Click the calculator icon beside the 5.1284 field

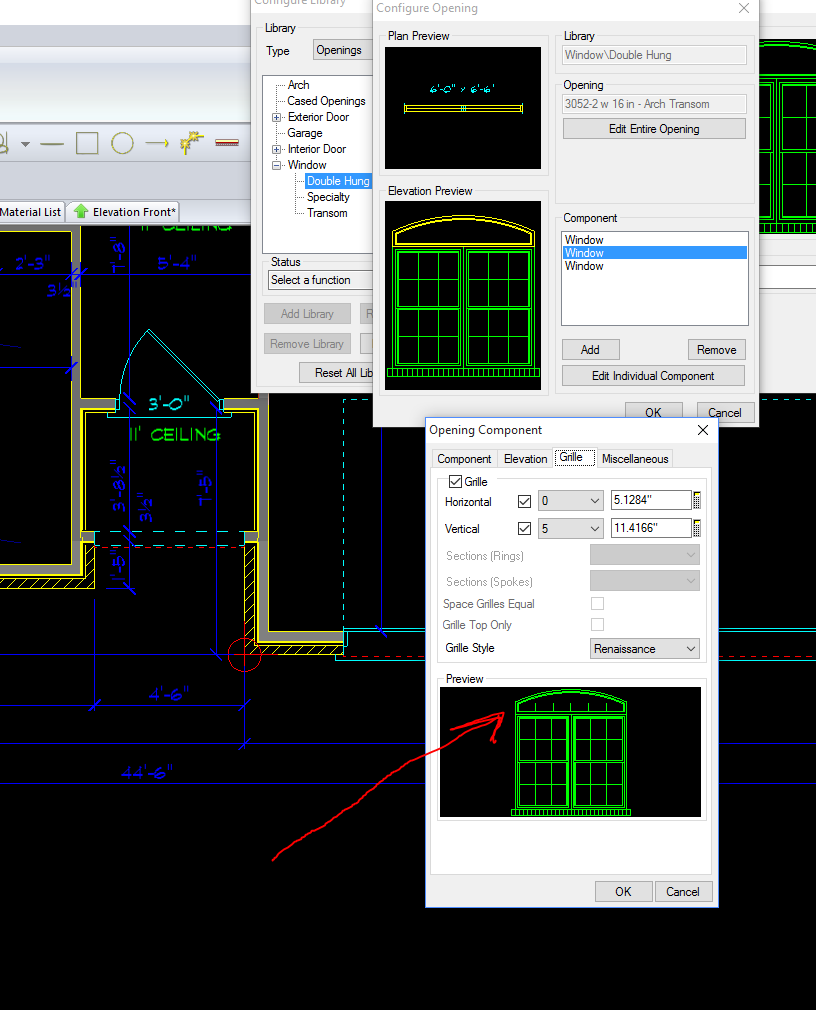click(697, 500)
